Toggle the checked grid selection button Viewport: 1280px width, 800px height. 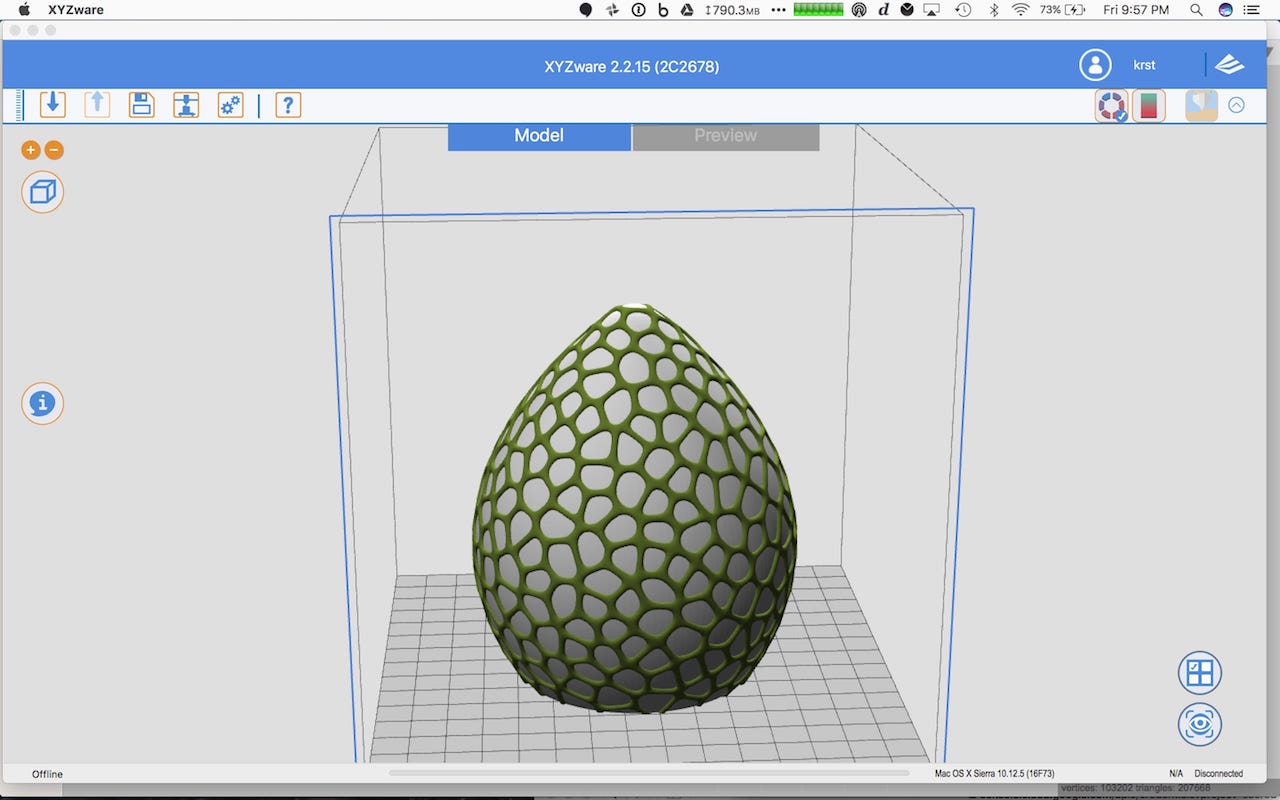pyautogui.click(x=1199, y=673)
